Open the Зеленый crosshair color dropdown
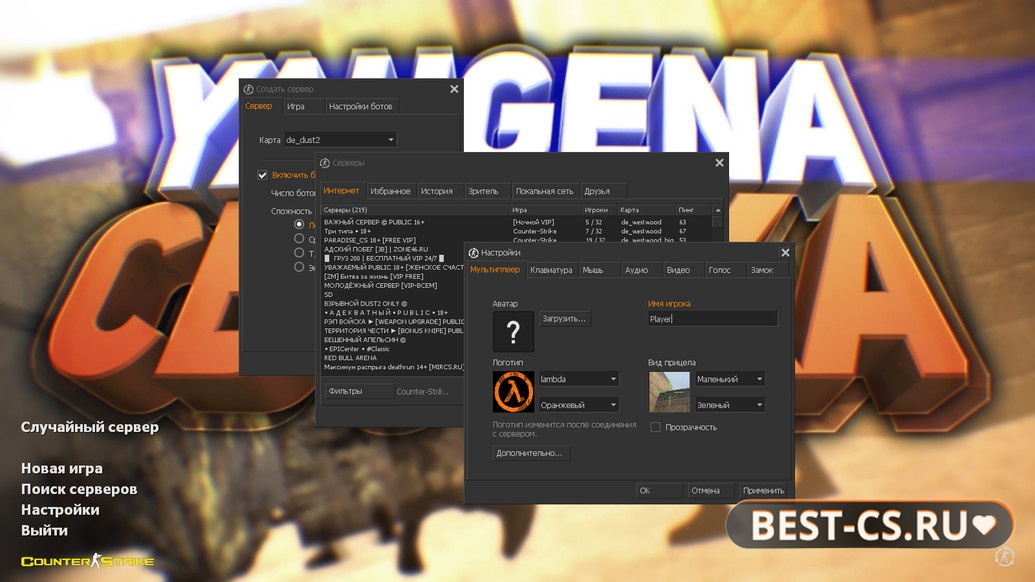 point(730,404)
